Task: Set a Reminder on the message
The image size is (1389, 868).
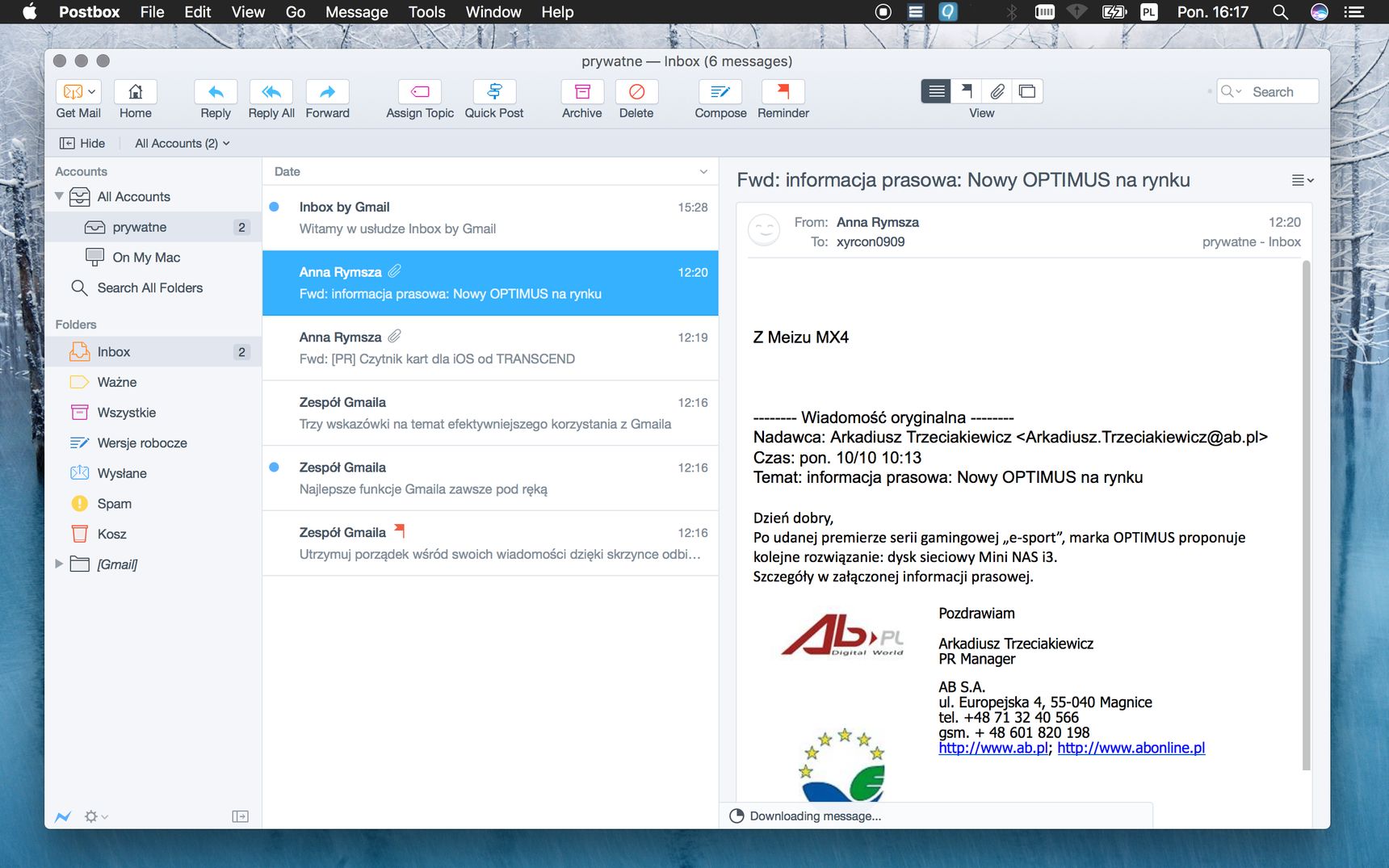Action: pyautogui.click(x=783, y=91)
